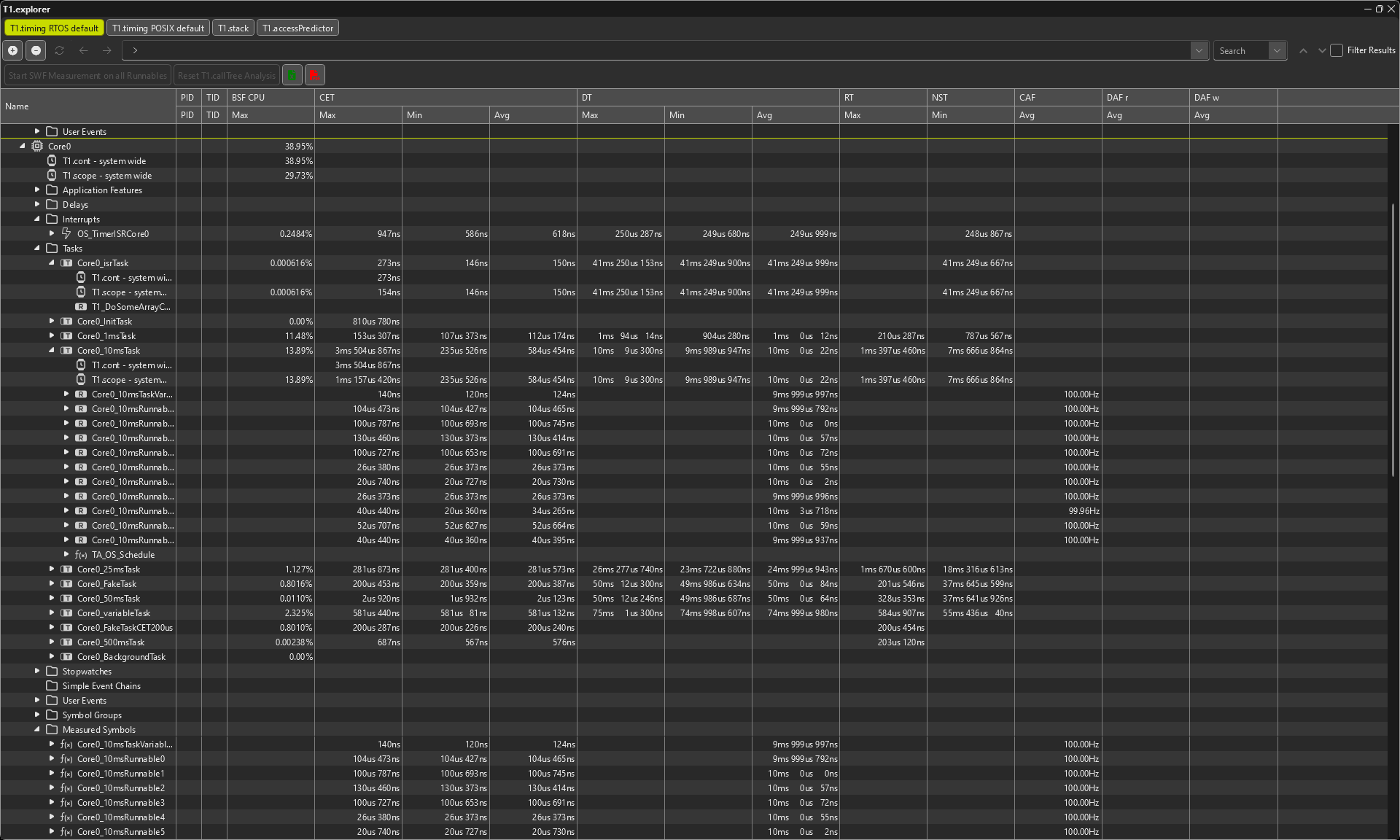Viewport: 1400px width, 840px height.
Task: Click the refresh arrows icon
Action: [60, 50]
